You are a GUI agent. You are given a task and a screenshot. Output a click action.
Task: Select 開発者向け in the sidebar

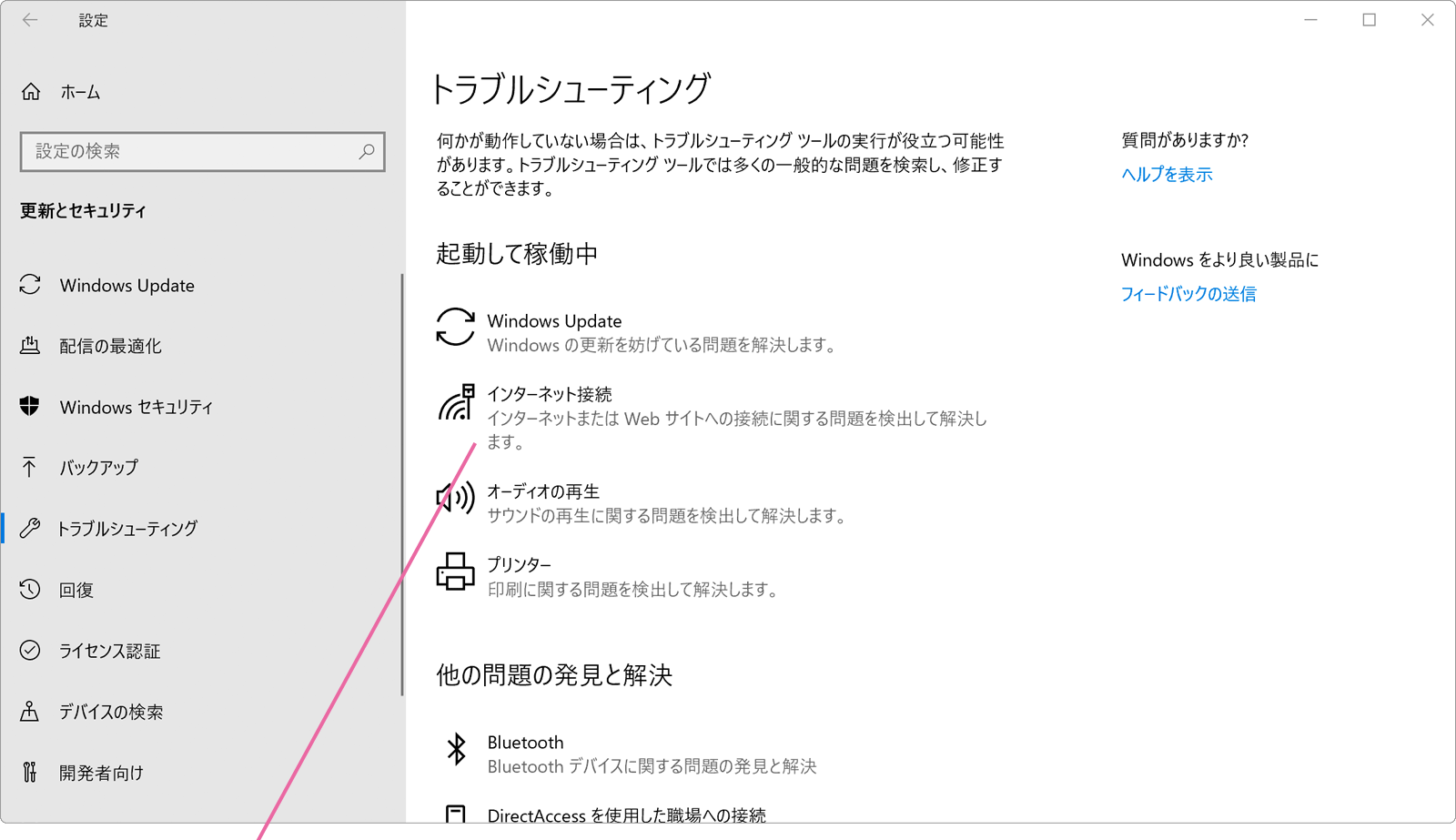tap(102, 773)
